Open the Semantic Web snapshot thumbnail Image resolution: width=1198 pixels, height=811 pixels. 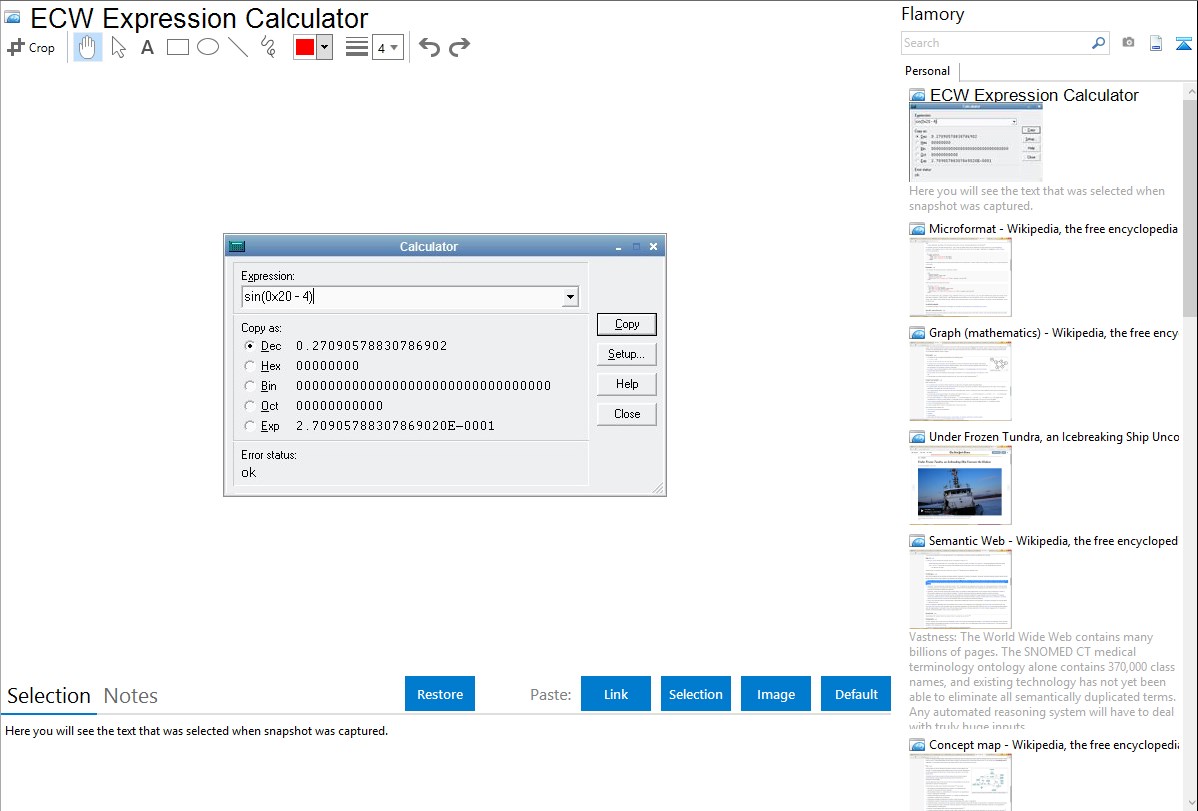point(960,589)
